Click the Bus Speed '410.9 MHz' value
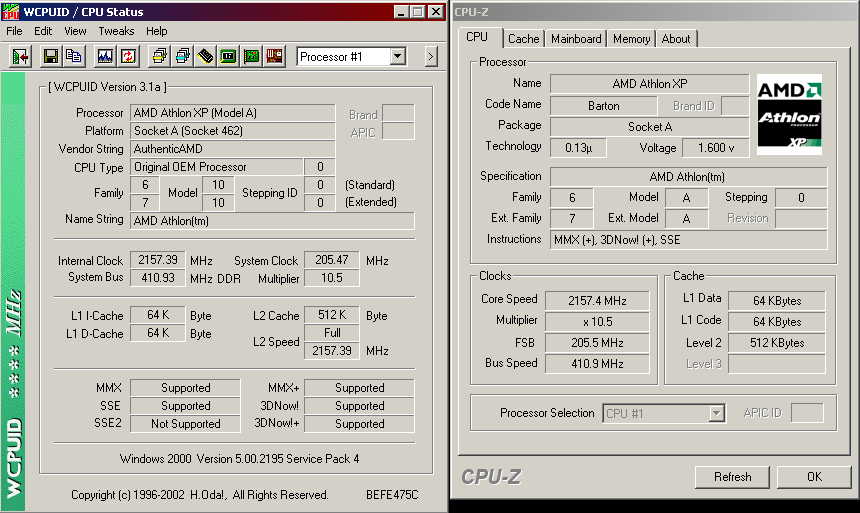The height and width of the screenshot is (513, 860). (597, 363)
